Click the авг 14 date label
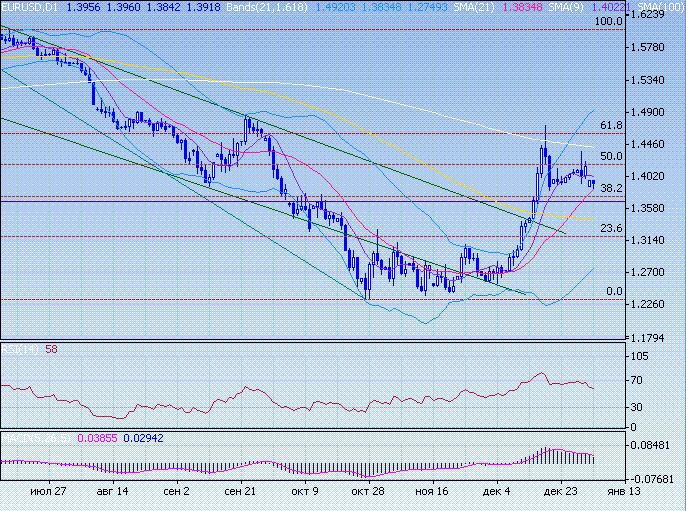The width and height of the screenshot is (686, 511). (112, 492)
